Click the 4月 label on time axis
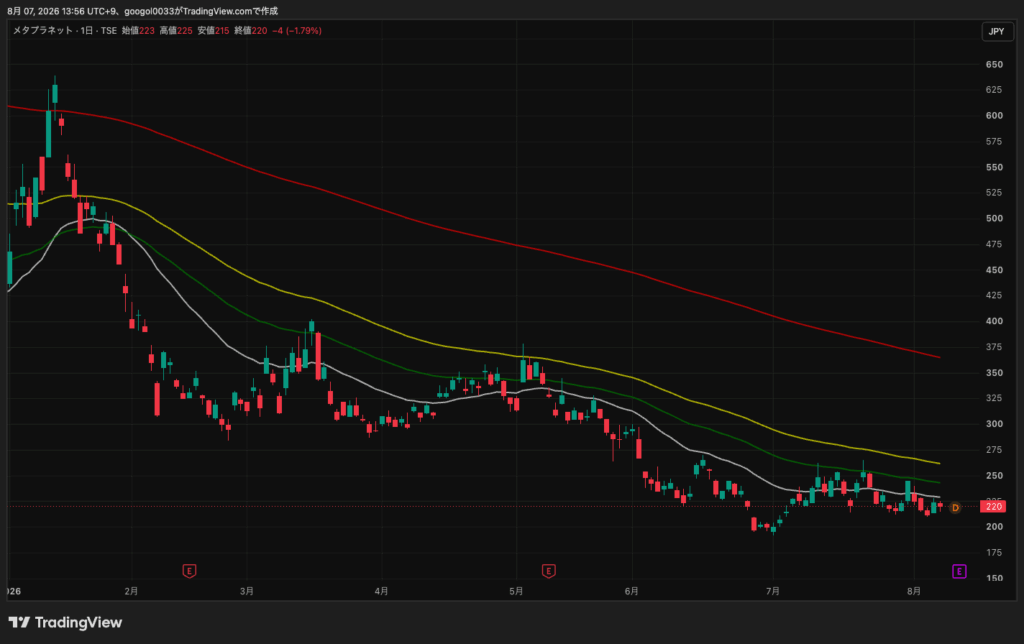The image size is (1024, 644). [x=381, y=591]
